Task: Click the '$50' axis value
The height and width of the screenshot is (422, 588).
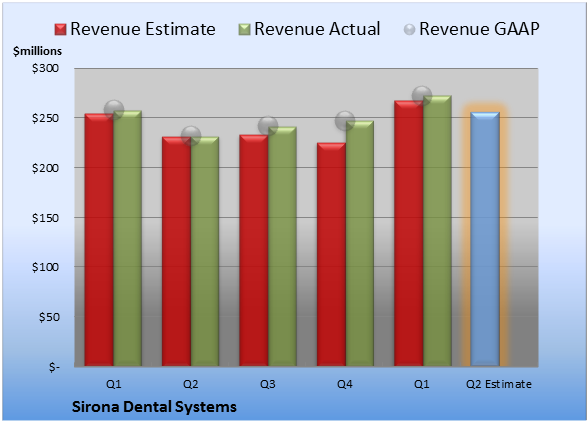Action: (x=49, y=317)
